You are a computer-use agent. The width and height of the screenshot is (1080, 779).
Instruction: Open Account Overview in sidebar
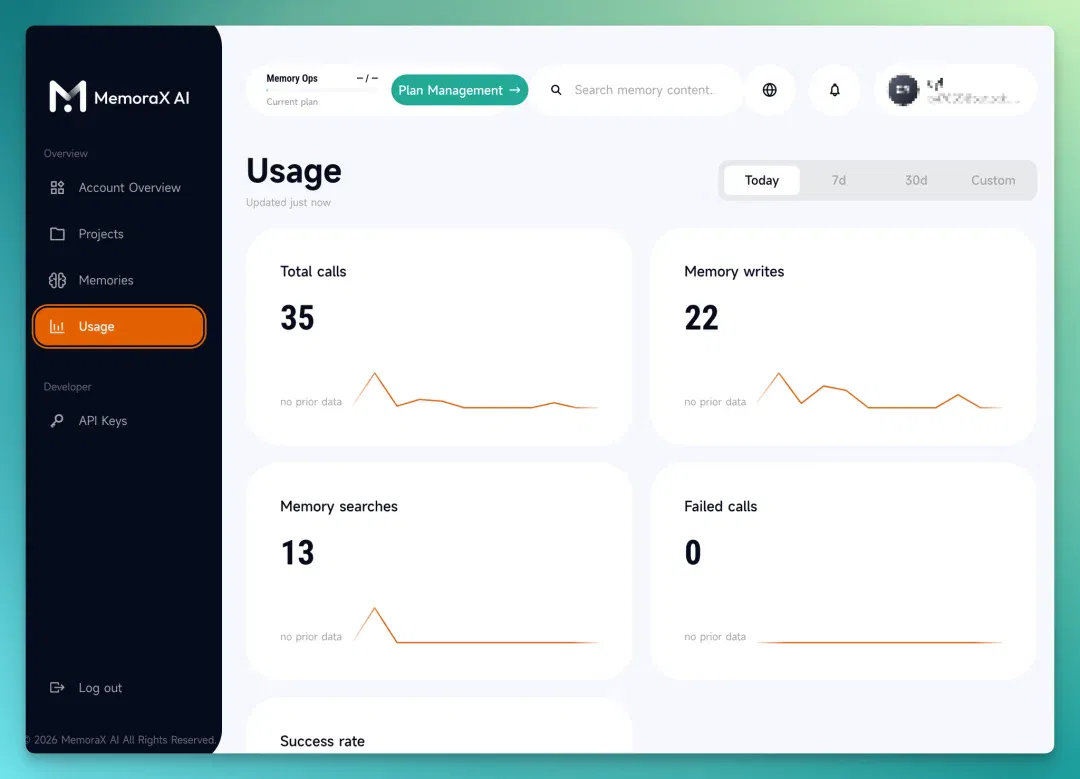point(118,187)
